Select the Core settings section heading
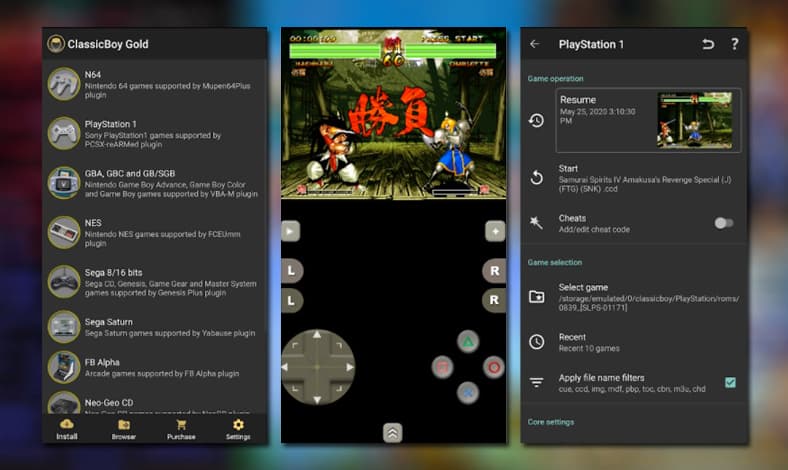The height and width of the screenshot is (470, 788). 551,422
